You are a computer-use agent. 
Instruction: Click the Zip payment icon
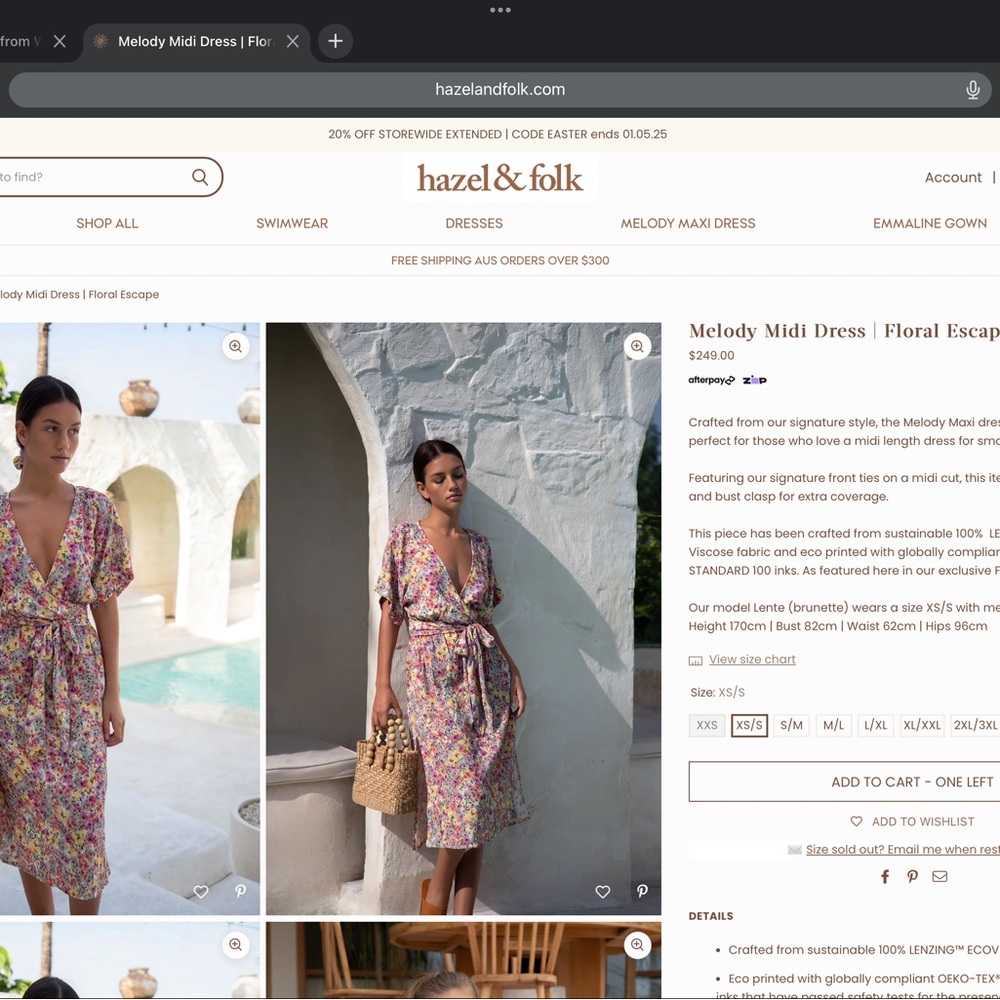[x=755, y=380]
